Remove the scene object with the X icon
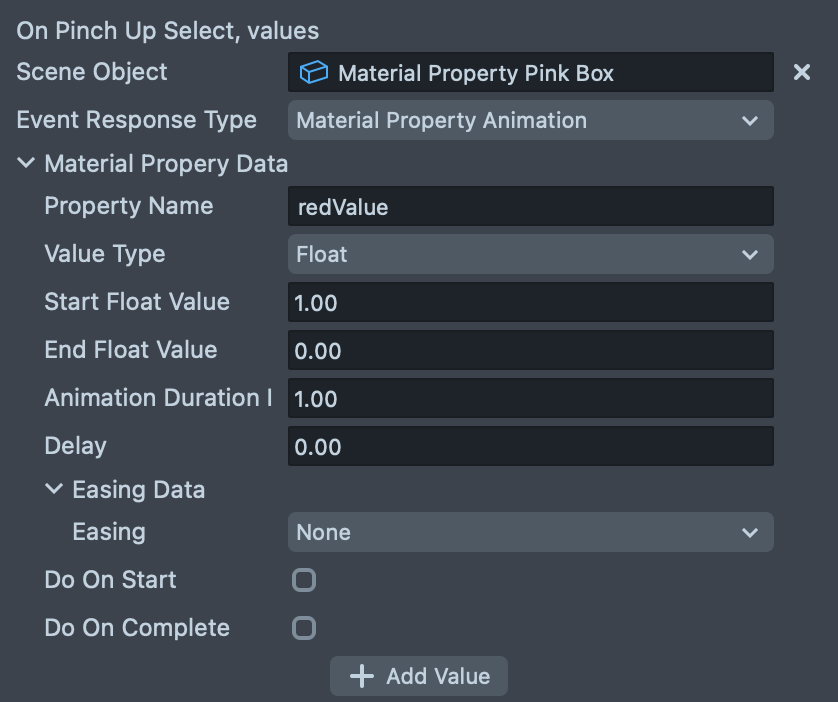This screenshot has height=702, width=838. pos(801,73)
